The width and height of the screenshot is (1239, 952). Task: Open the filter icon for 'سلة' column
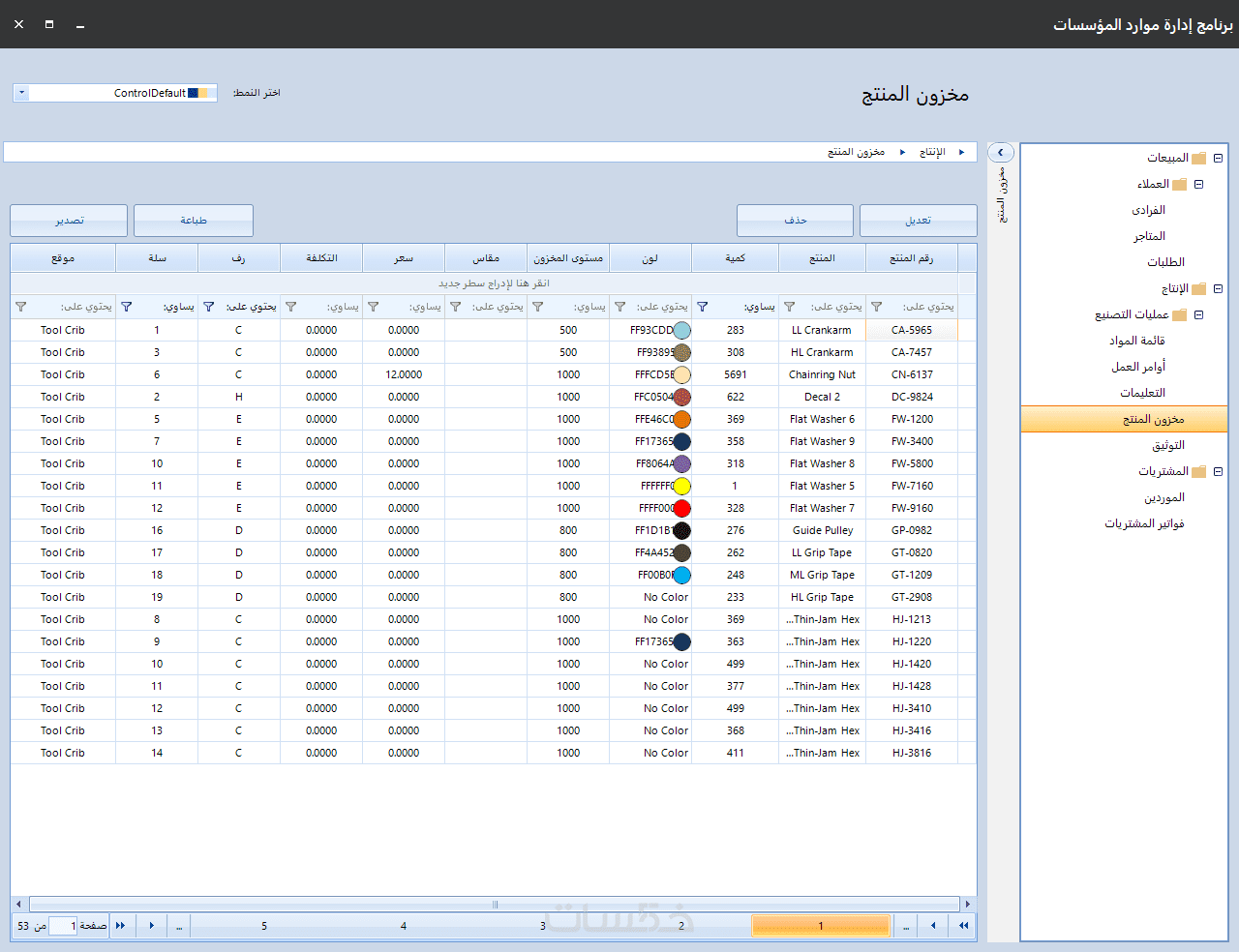127,307
